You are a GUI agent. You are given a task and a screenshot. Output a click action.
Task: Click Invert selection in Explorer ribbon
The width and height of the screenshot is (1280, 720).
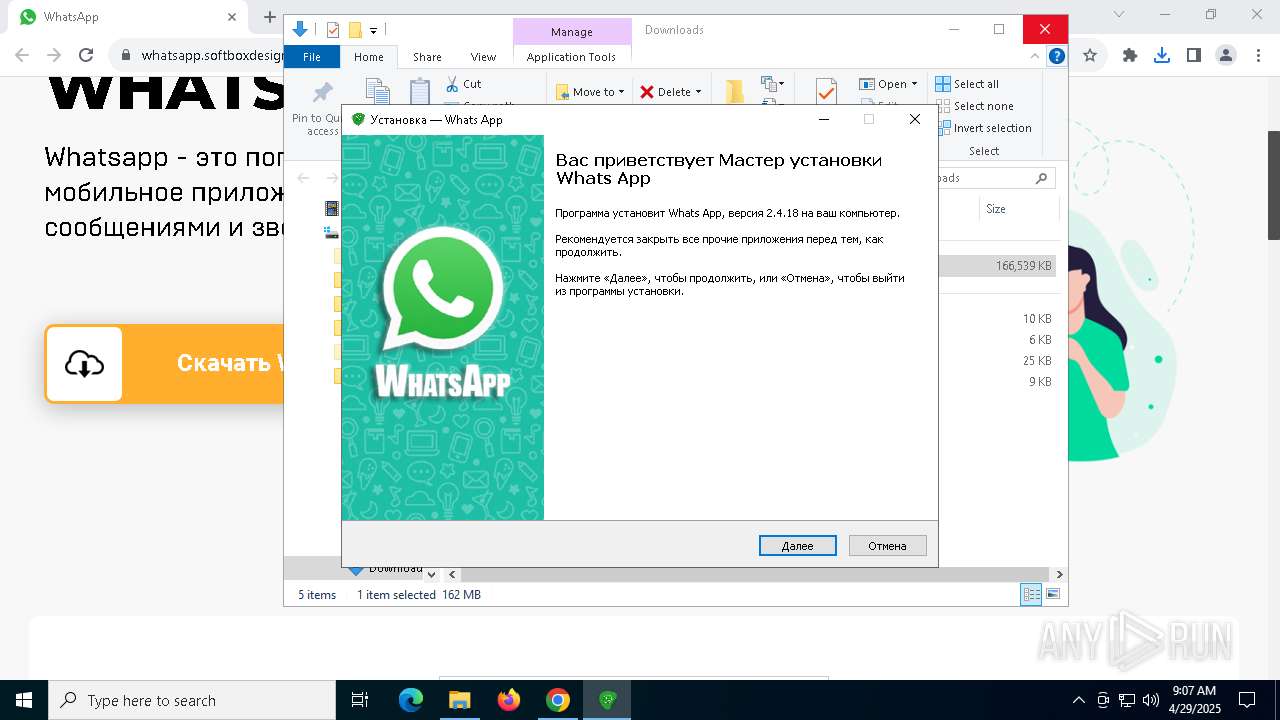[983, 128]
